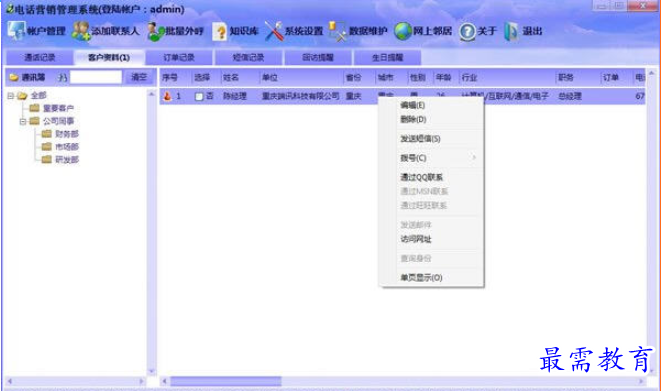Click the 清空 clear button

point(139,77)
